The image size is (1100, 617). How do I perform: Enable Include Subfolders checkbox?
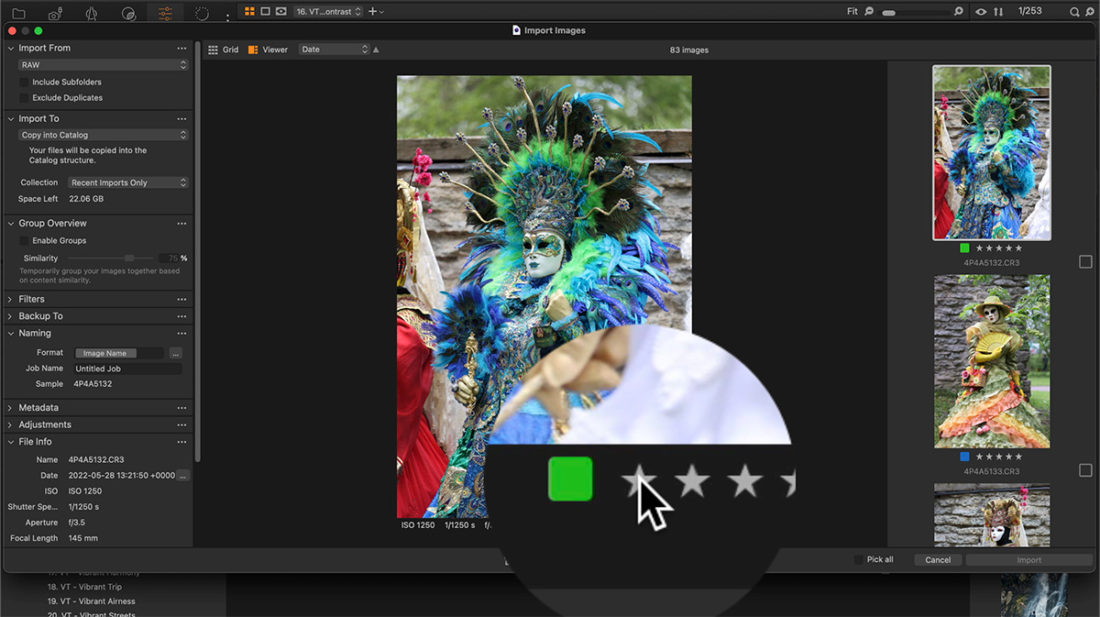[x=24, y=82]
